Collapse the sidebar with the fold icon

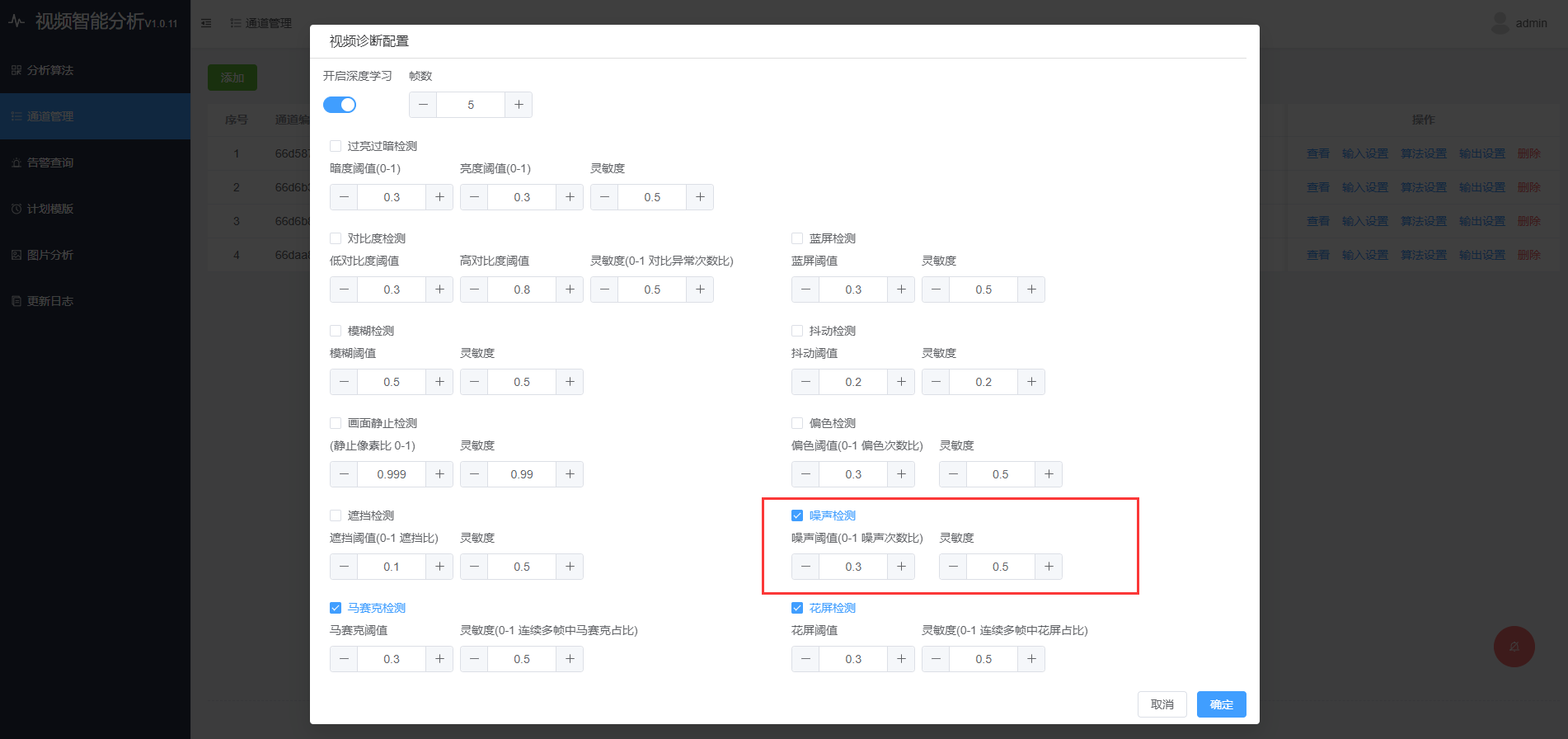coord(206,23)
